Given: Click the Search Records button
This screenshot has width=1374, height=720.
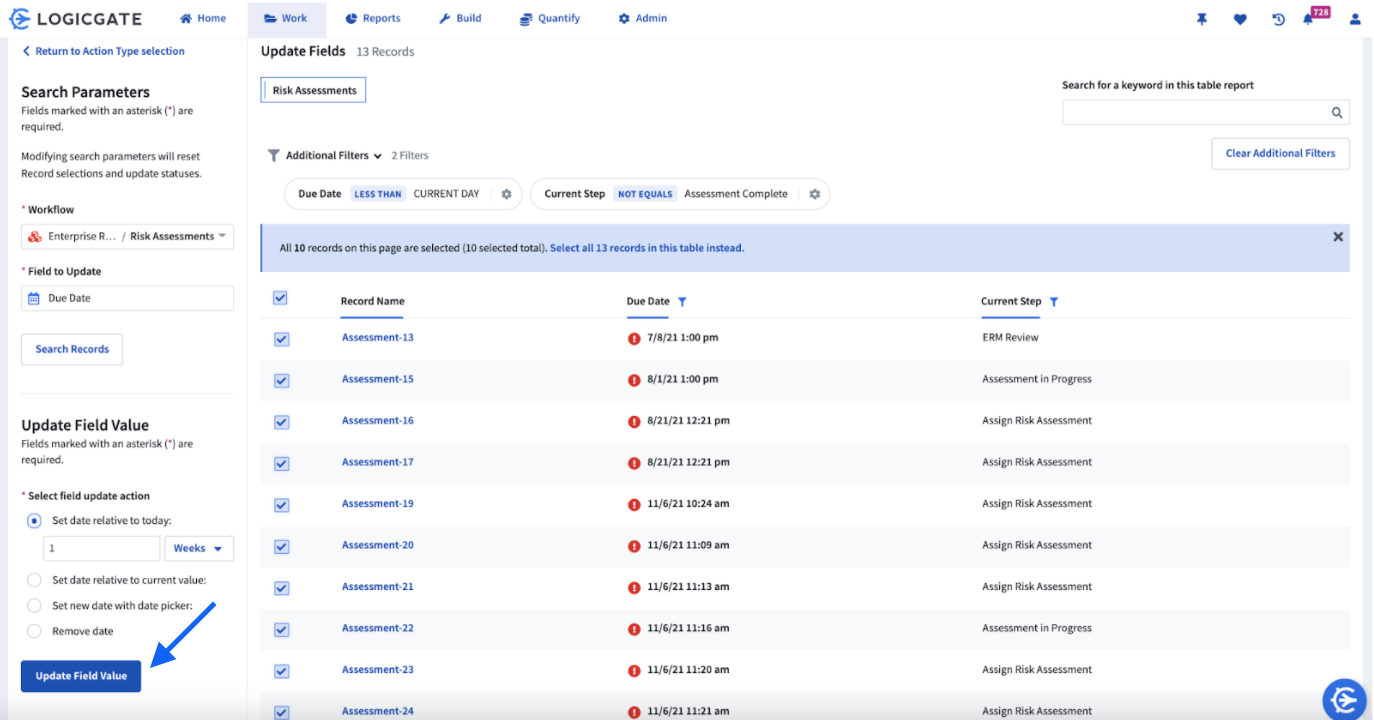Looking at the screenshot, I should point(72,349).
